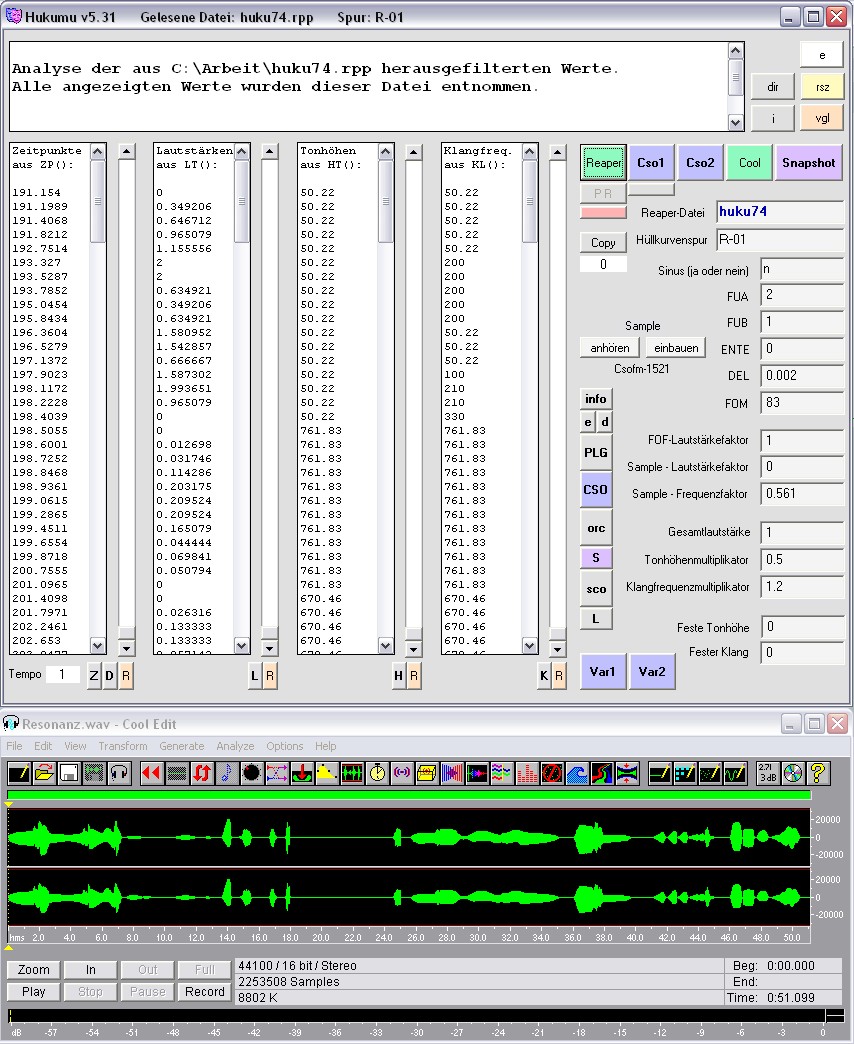The height and width of the screenshot is (1044, 854).
Task: Click the stopwatch Delay icon
Action: click(x=377, y=773)
